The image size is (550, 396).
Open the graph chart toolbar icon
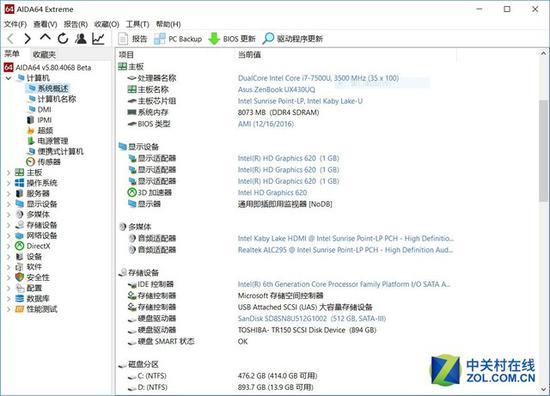99,39
